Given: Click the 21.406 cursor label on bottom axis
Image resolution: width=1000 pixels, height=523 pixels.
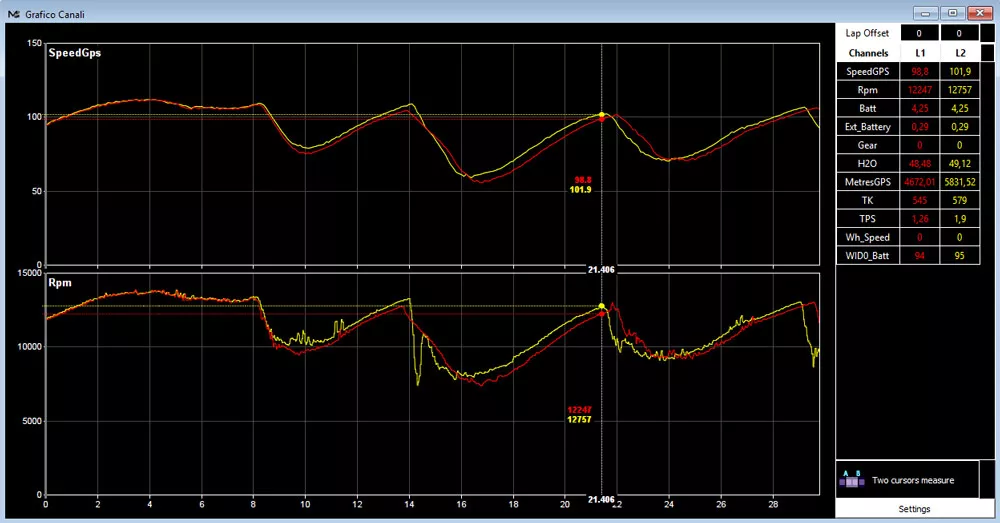Looking at the screenshot, I should (601, 499).
